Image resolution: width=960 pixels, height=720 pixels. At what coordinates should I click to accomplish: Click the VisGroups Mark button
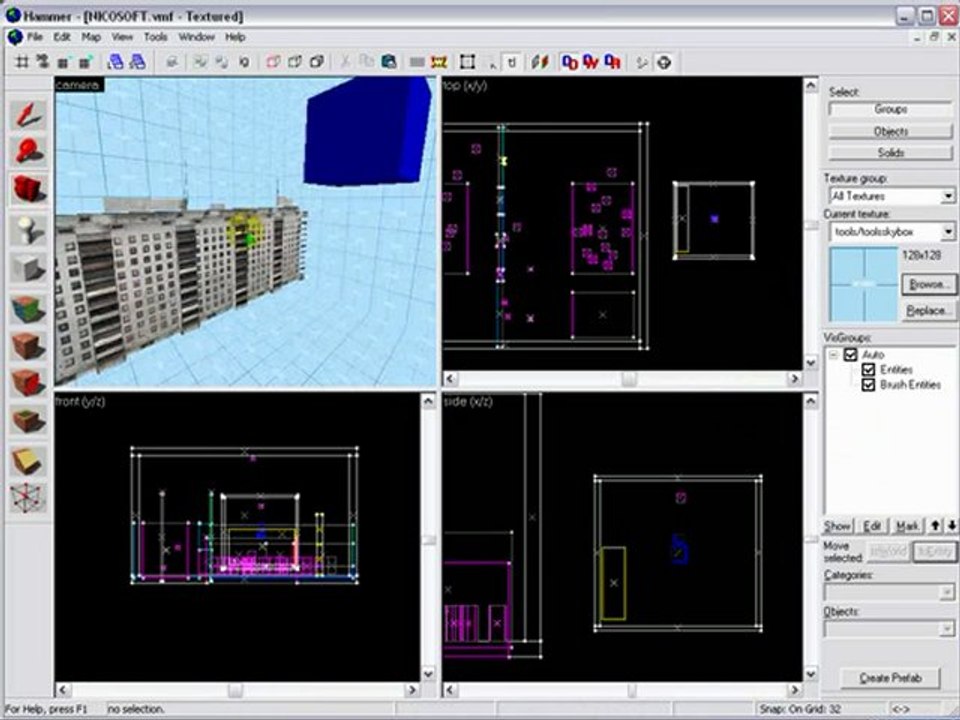pyautogui.click(x=907, y=526)
